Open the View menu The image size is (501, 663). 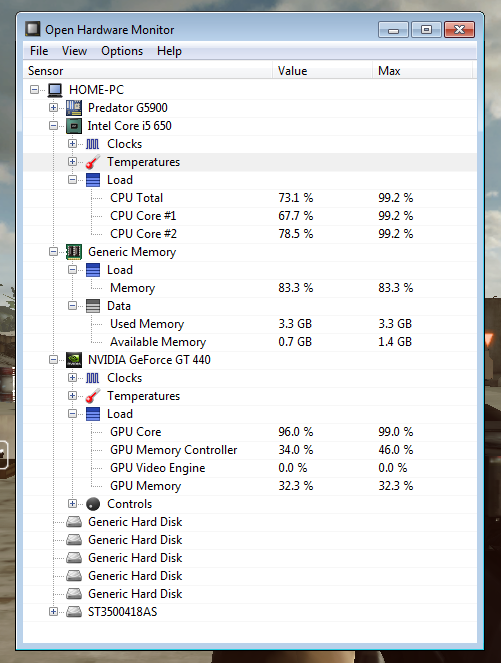coord(74,51)
